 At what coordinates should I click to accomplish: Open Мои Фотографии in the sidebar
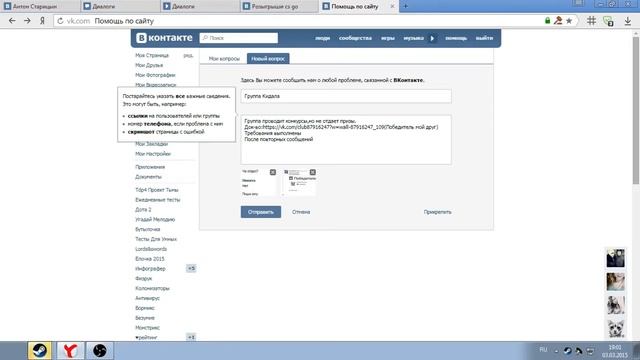coord(155,75)
